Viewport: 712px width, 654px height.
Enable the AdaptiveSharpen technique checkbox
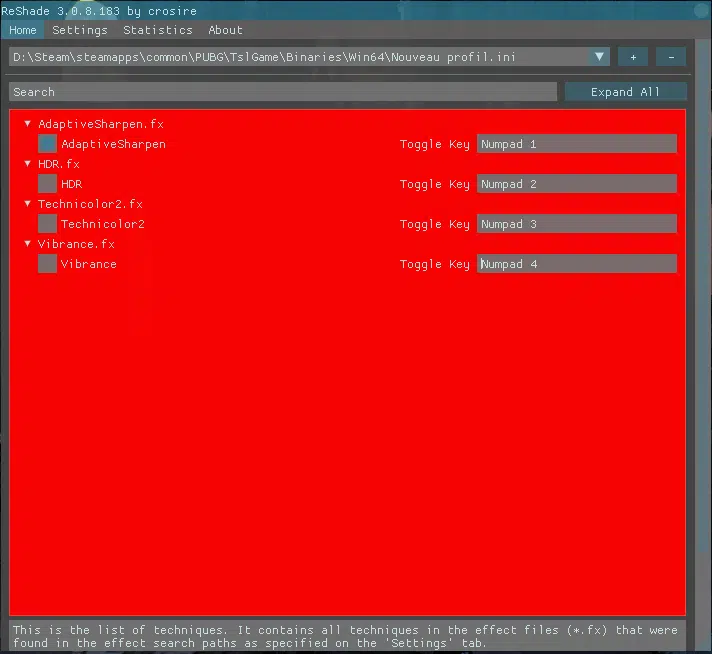47,144
